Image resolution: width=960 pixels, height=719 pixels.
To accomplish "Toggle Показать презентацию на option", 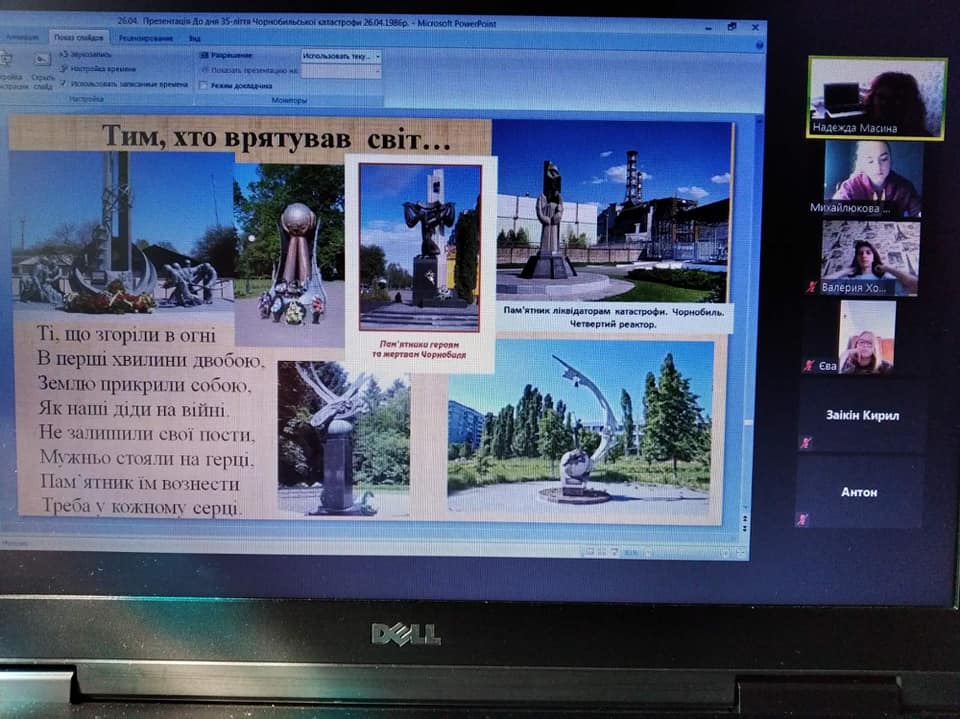I will [x=204, y=70].
